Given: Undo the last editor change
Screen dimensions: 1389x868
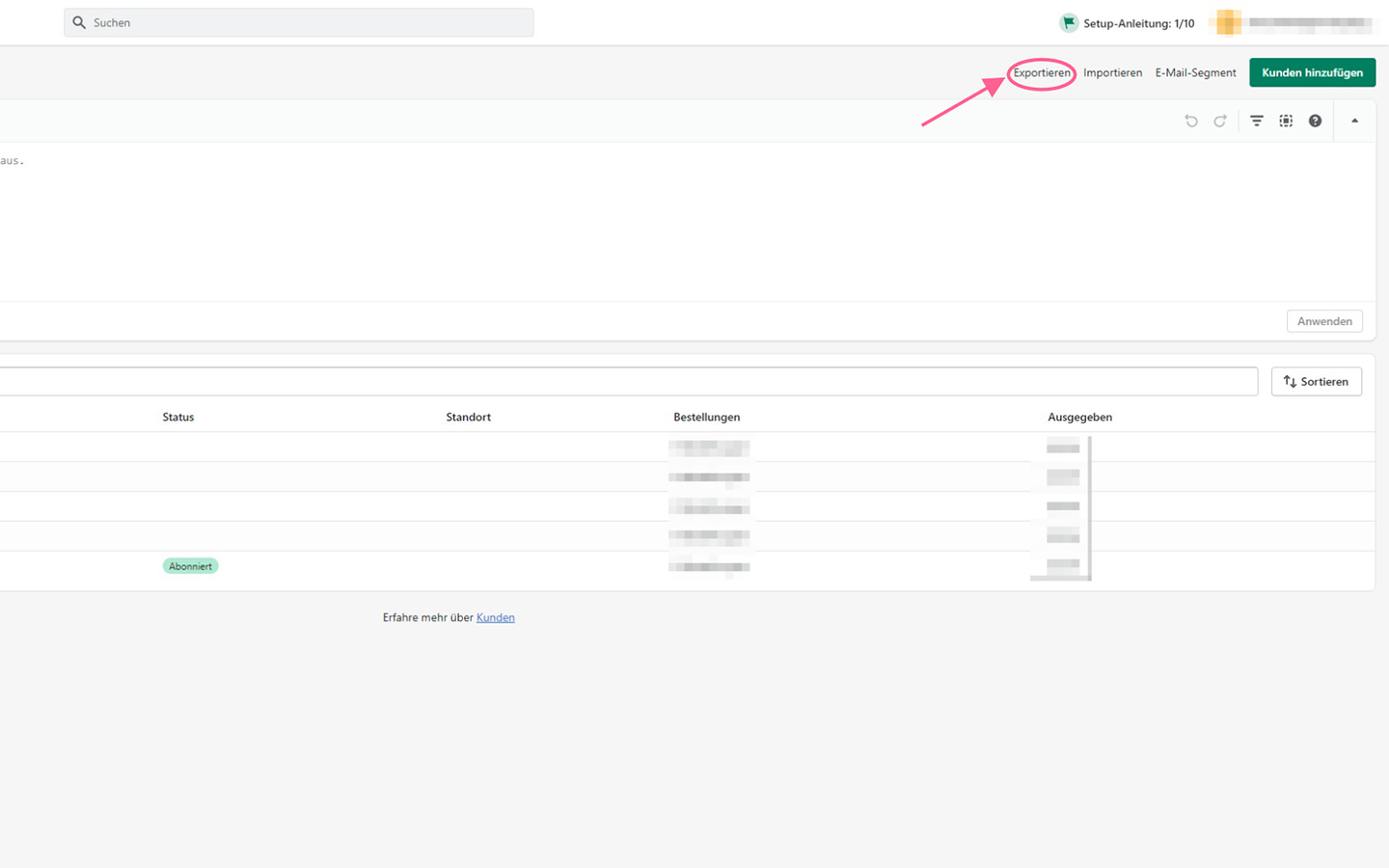Looking at the screenshot, I should point(1191,121).
